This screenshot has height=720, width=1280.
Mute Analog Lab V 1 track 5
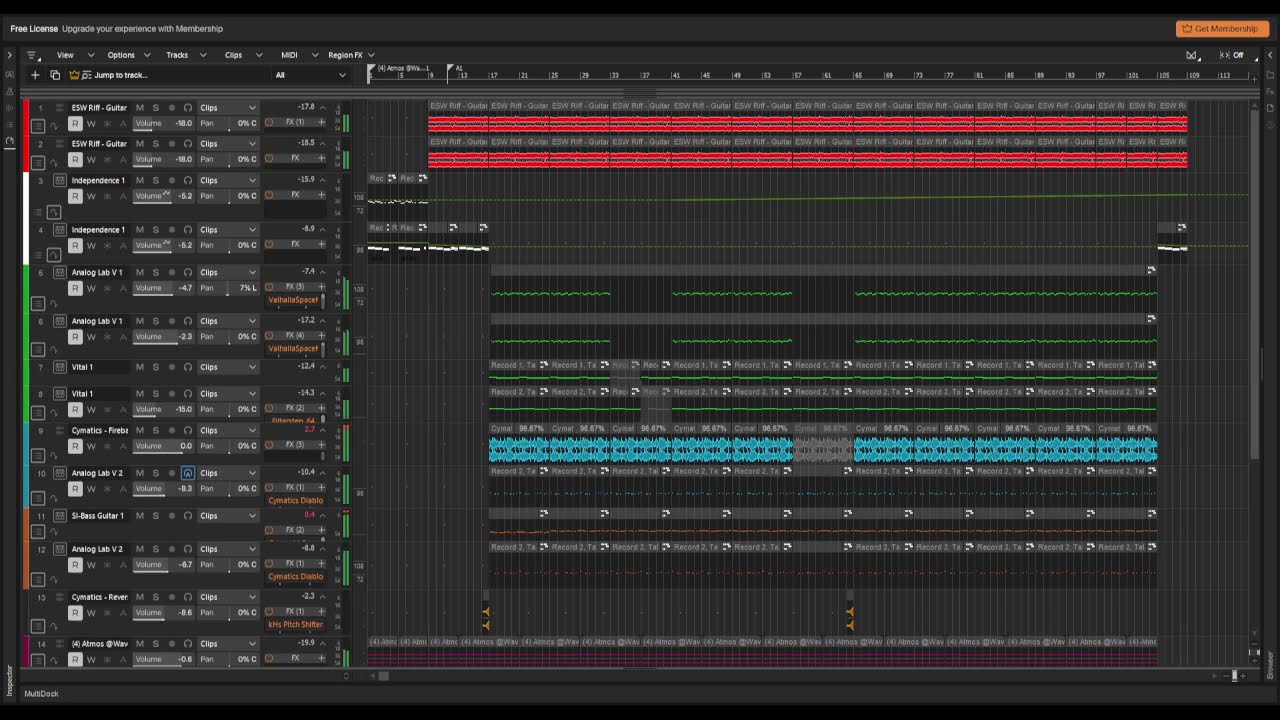tap(140, 273)
